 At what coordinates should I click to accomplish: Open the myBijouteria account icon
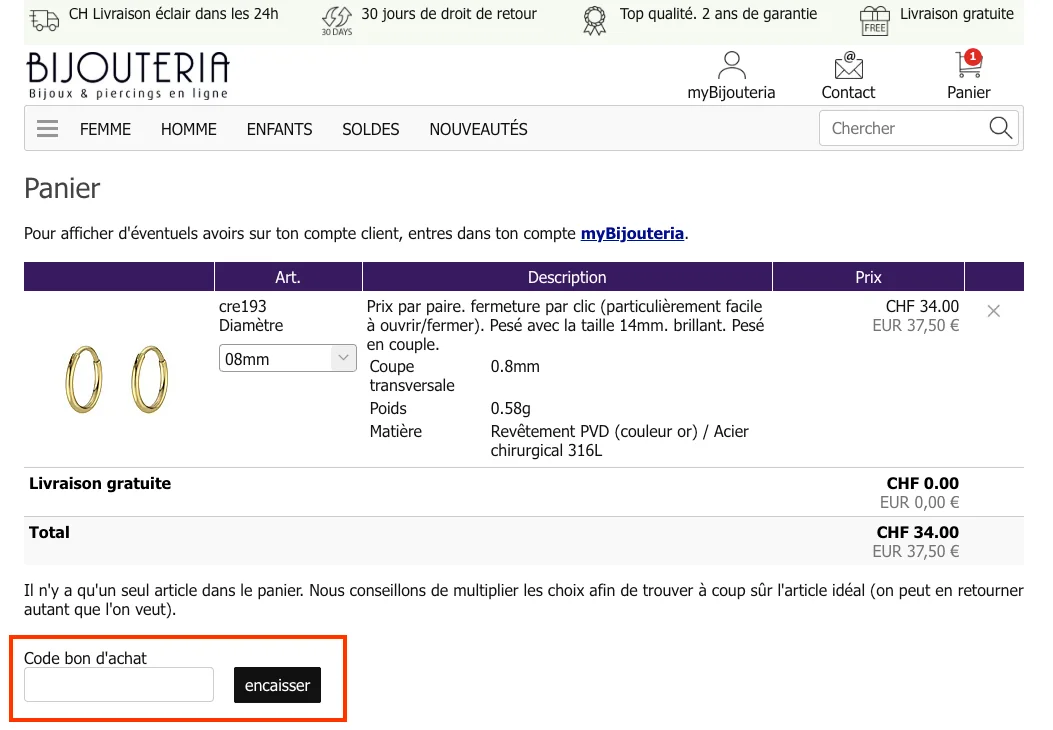pyautogui.click(x=731, y=66)
